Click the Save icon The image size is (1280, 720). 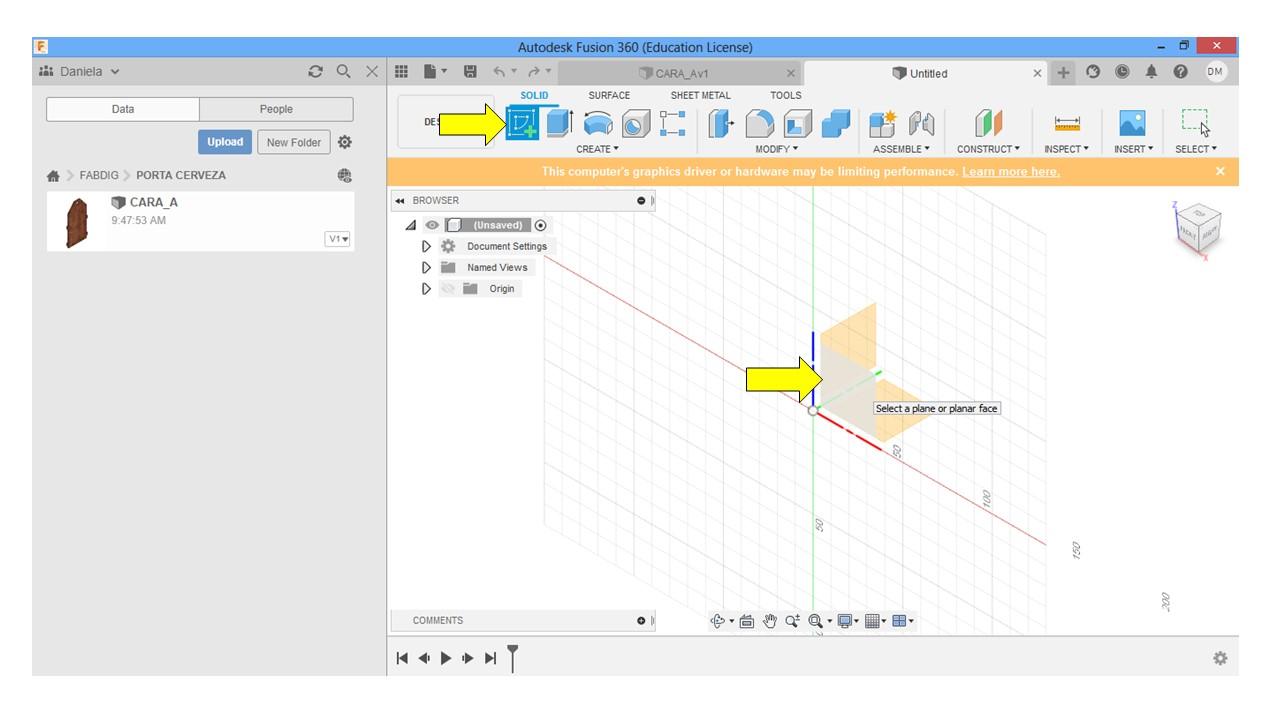click(x=470, y=72)
